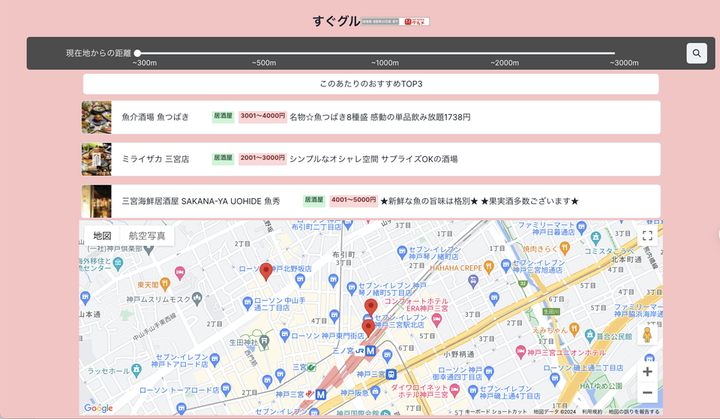Click the Google logo on the map
720x419 pixels.
98,408
